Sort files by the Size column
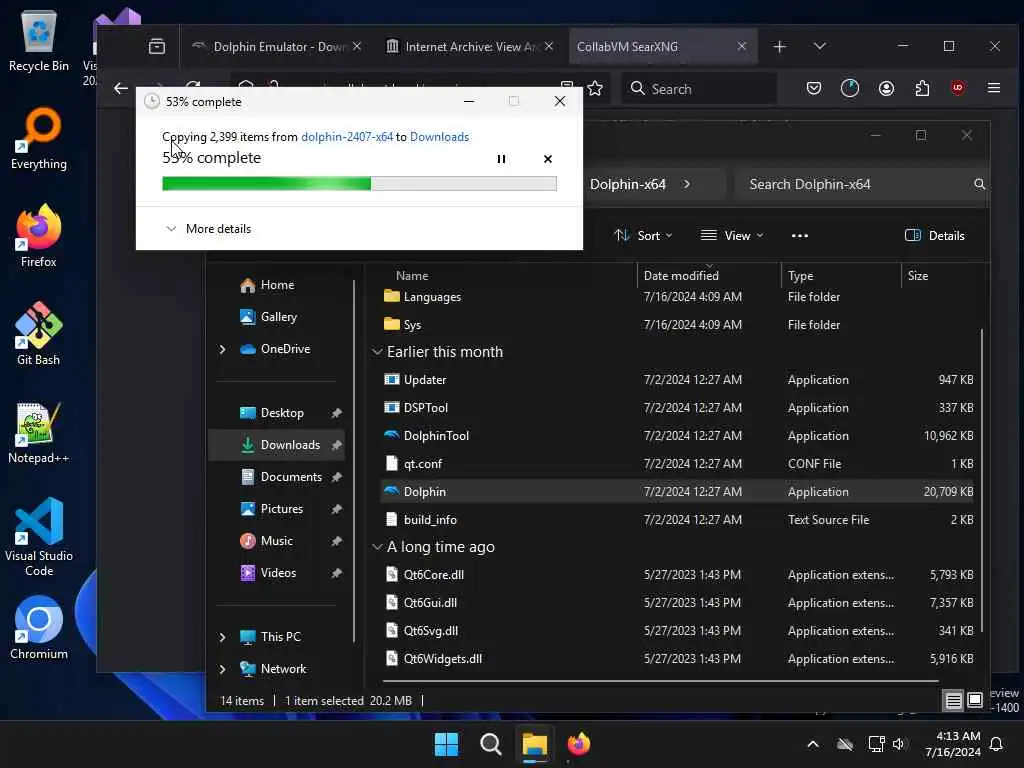 (x=918, y=276)
